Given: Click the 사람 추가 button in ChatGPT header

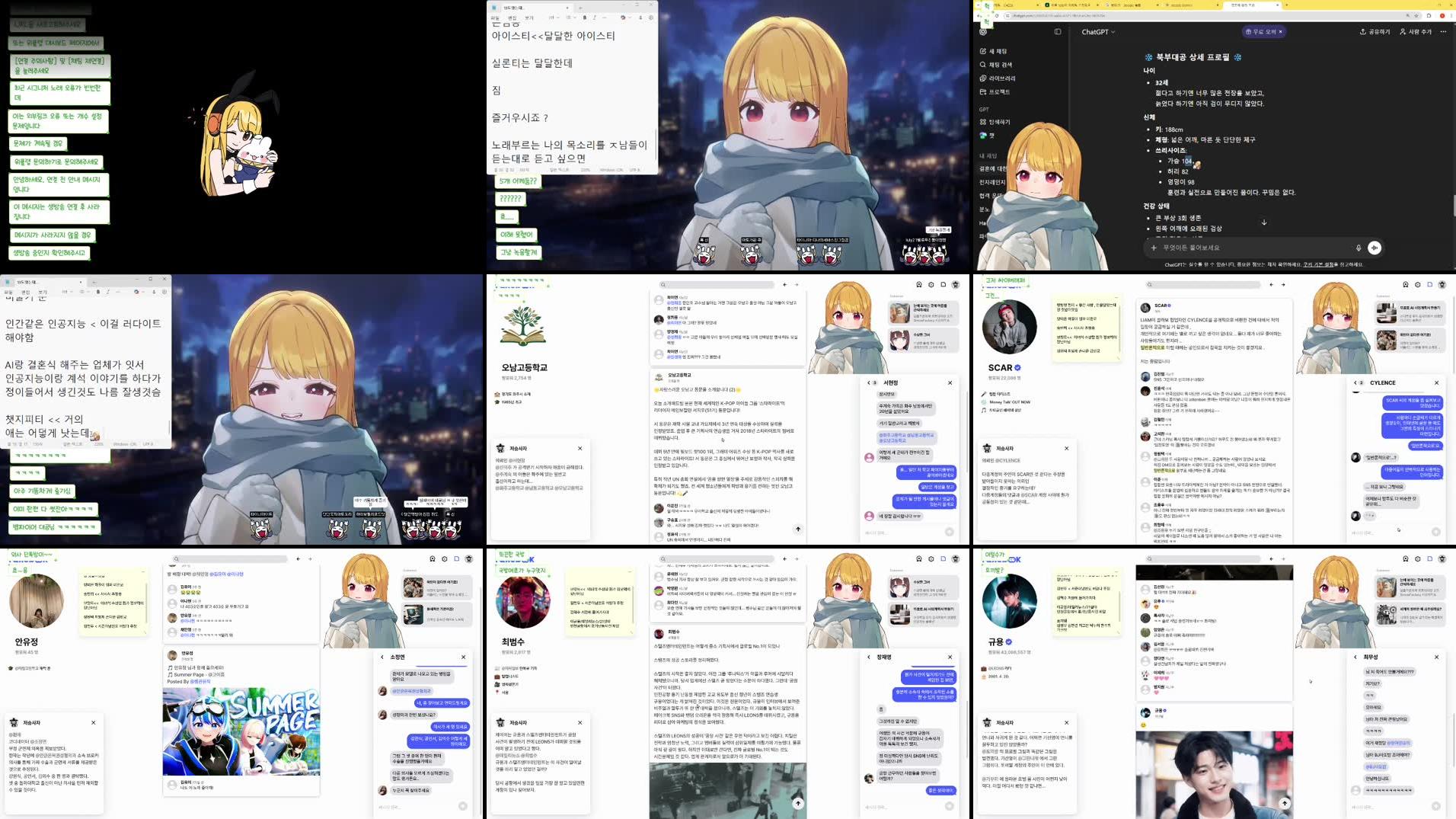Looking at the screenshot, I should click(1418, 32).
